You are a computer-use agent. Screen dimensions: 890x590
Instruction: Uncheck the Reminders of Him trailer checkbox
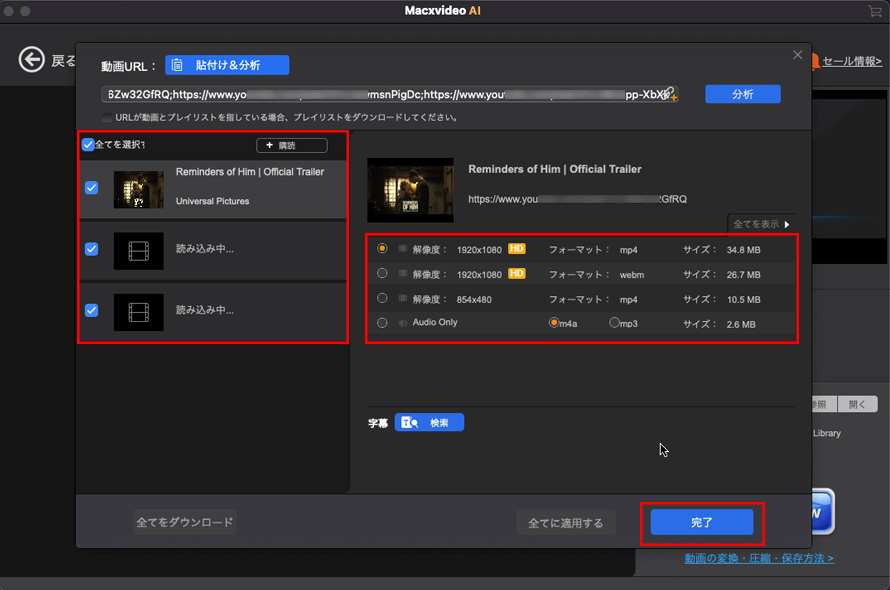point(91,186)
